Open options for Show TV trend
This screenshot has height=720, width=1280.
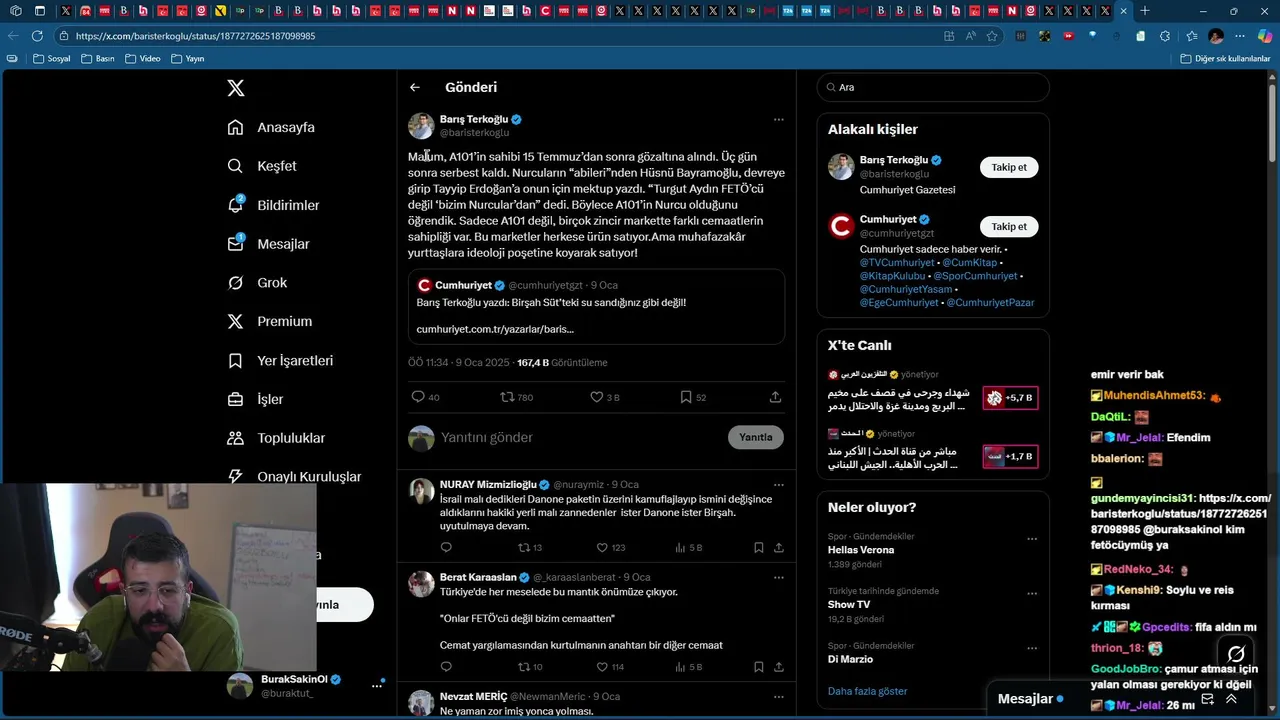pos(1032,593)
